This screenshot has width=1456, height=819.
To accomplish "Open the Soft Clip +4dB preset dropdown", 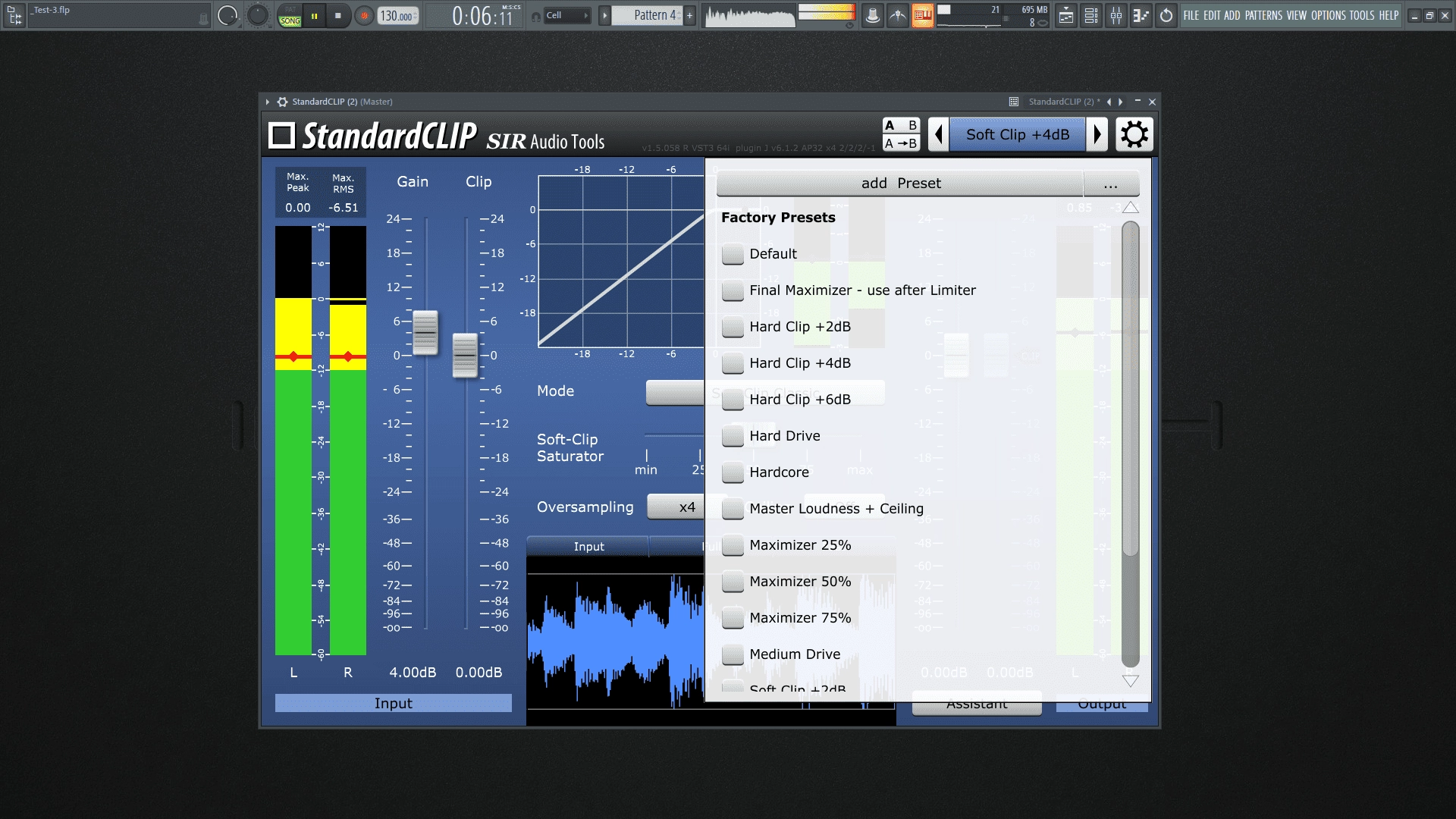I will click(x=1018, y=135).
